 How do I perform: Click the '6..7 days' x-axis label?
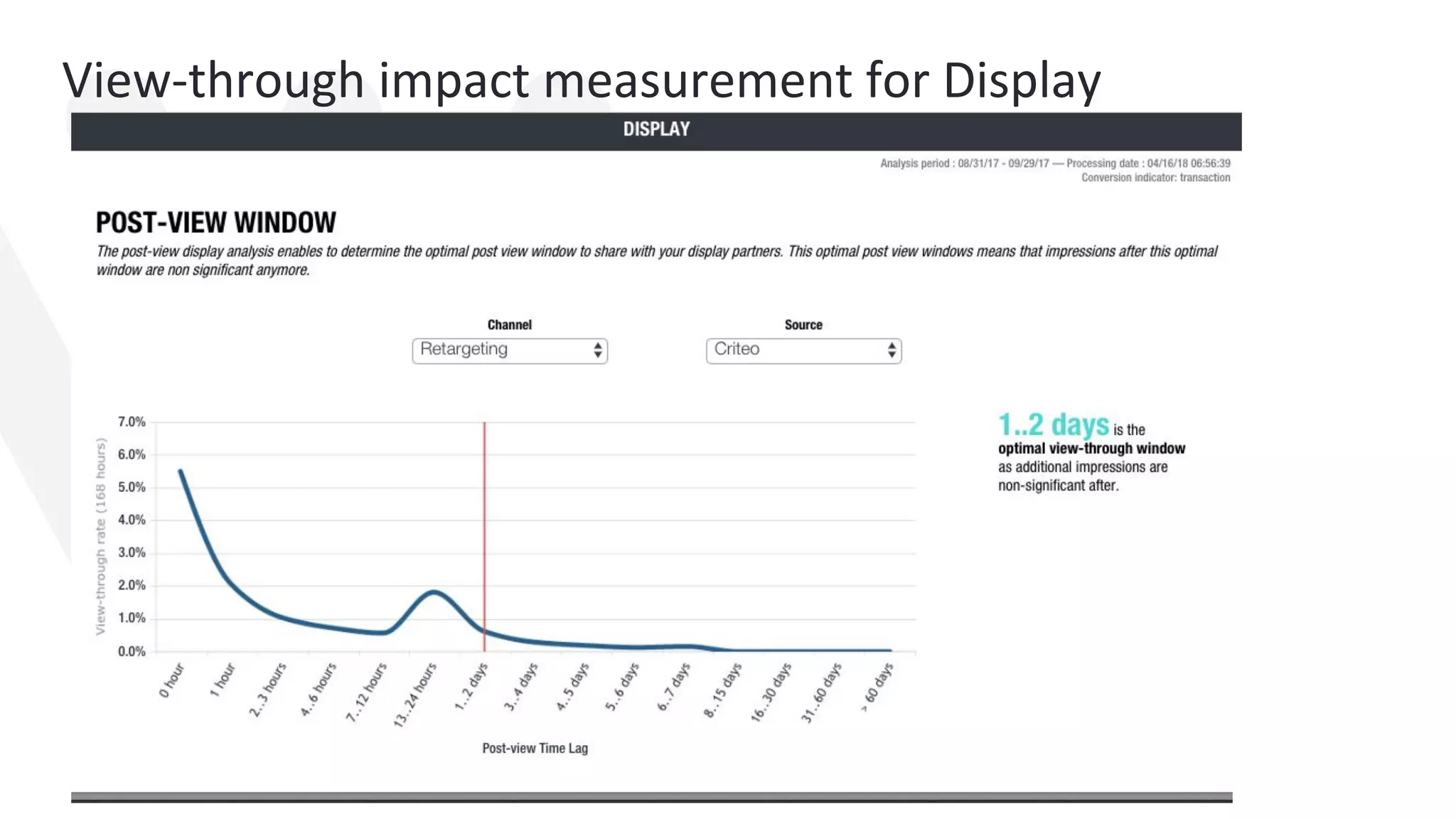[x=673, y=687]
